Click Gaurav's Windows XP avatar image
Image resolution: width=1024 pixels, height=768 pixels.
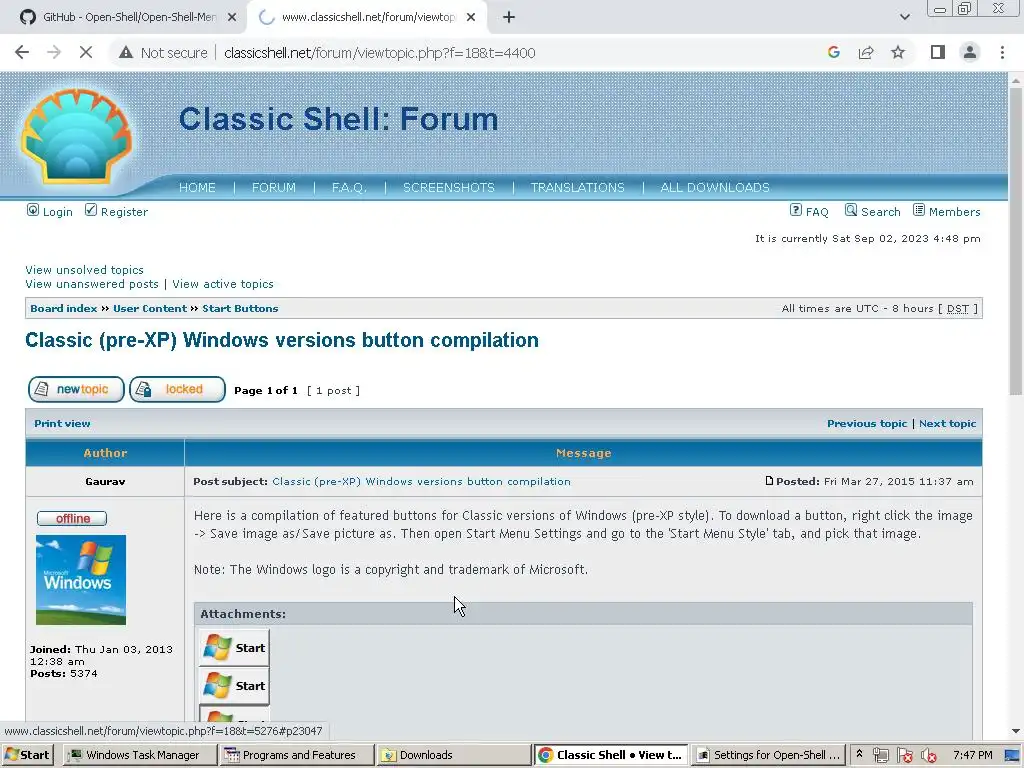(81, 580)
